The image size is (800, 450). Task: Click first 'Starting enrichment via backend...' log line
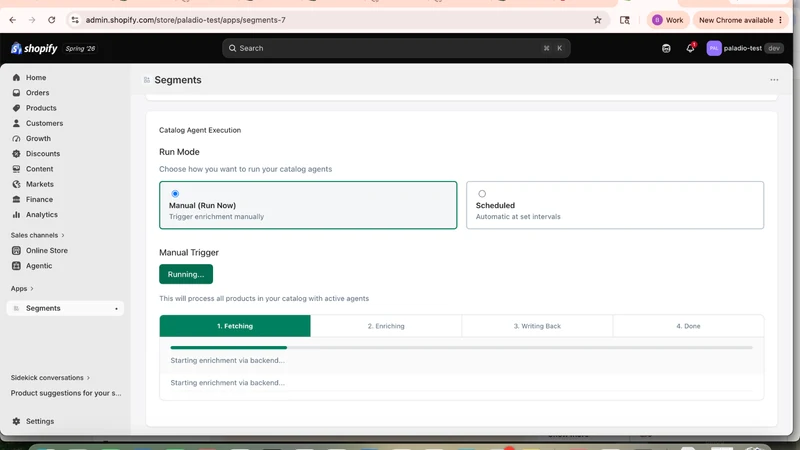[228, 360]
